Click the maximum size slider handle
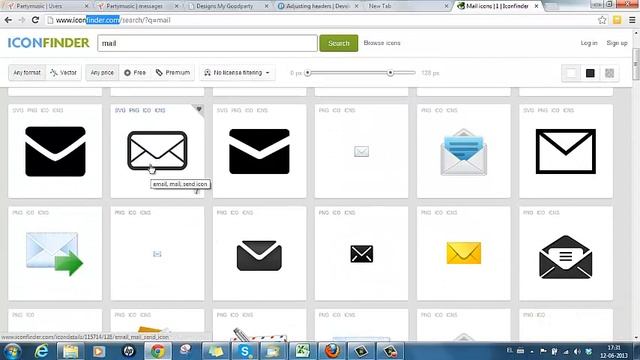640x360 pixels. [x=390, y=73]
